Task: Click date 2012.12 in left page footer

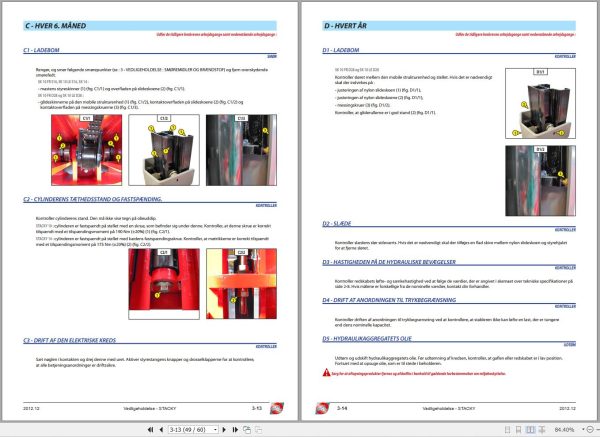Action: [31, 408]
